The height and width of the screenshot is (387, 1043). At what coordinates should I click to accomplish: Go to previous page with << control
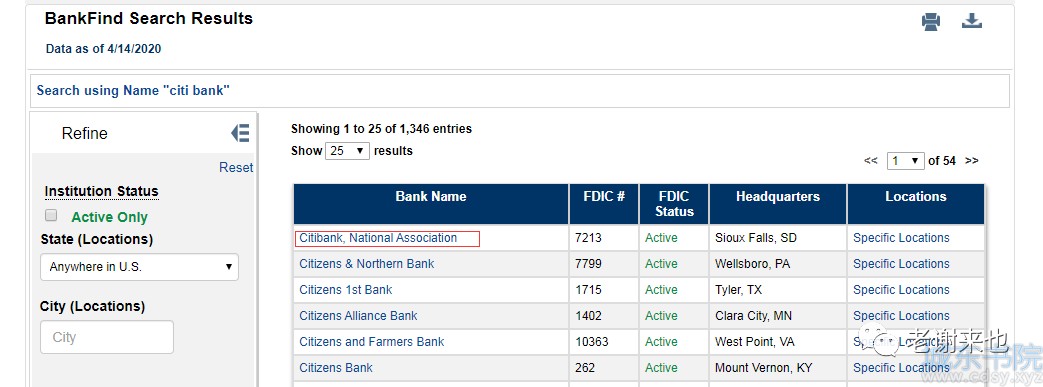pos(871,161)
